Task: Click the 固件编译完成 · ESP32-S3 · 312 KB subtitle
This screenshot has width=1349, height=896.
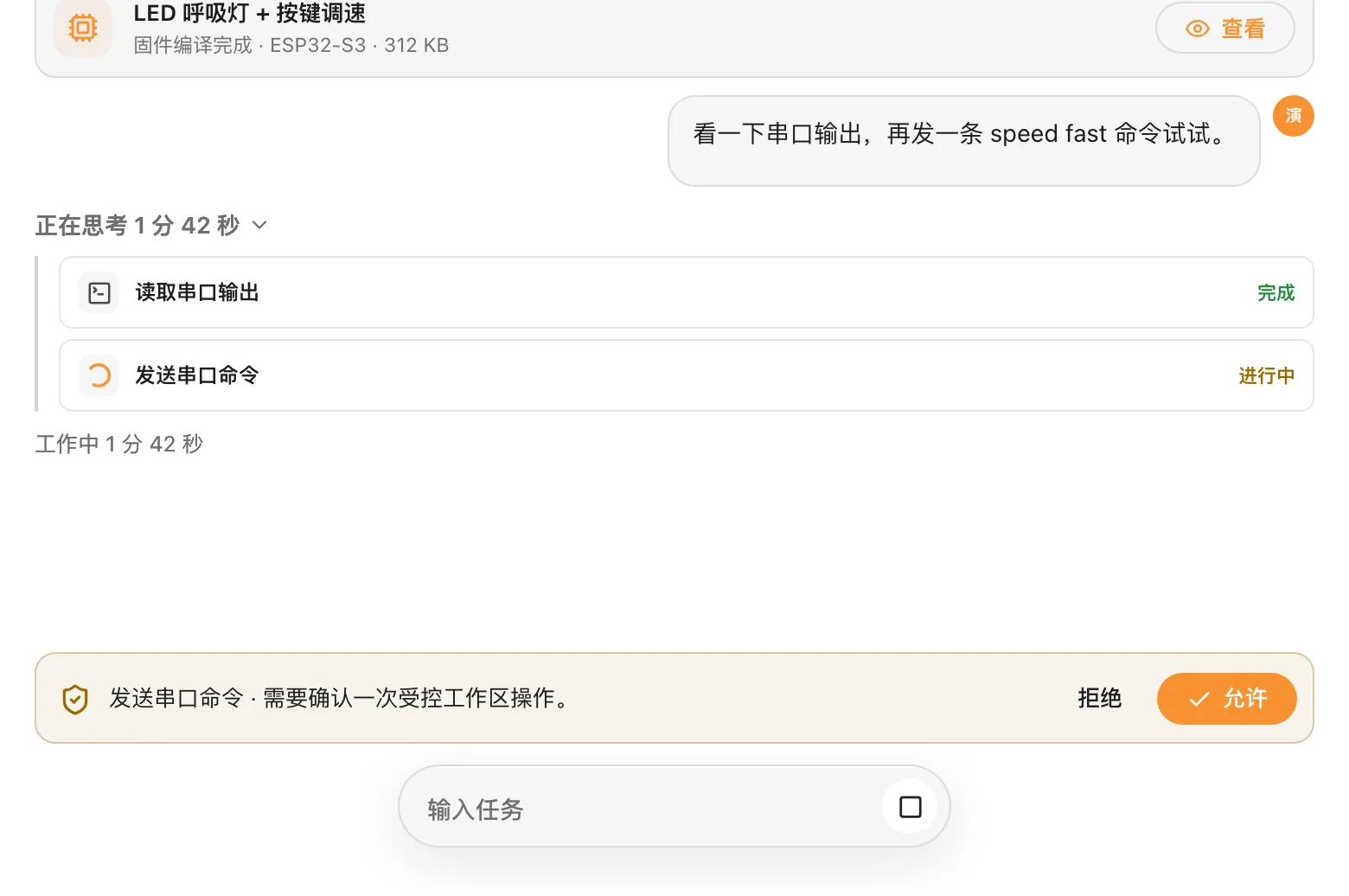Action: point(291,45)
